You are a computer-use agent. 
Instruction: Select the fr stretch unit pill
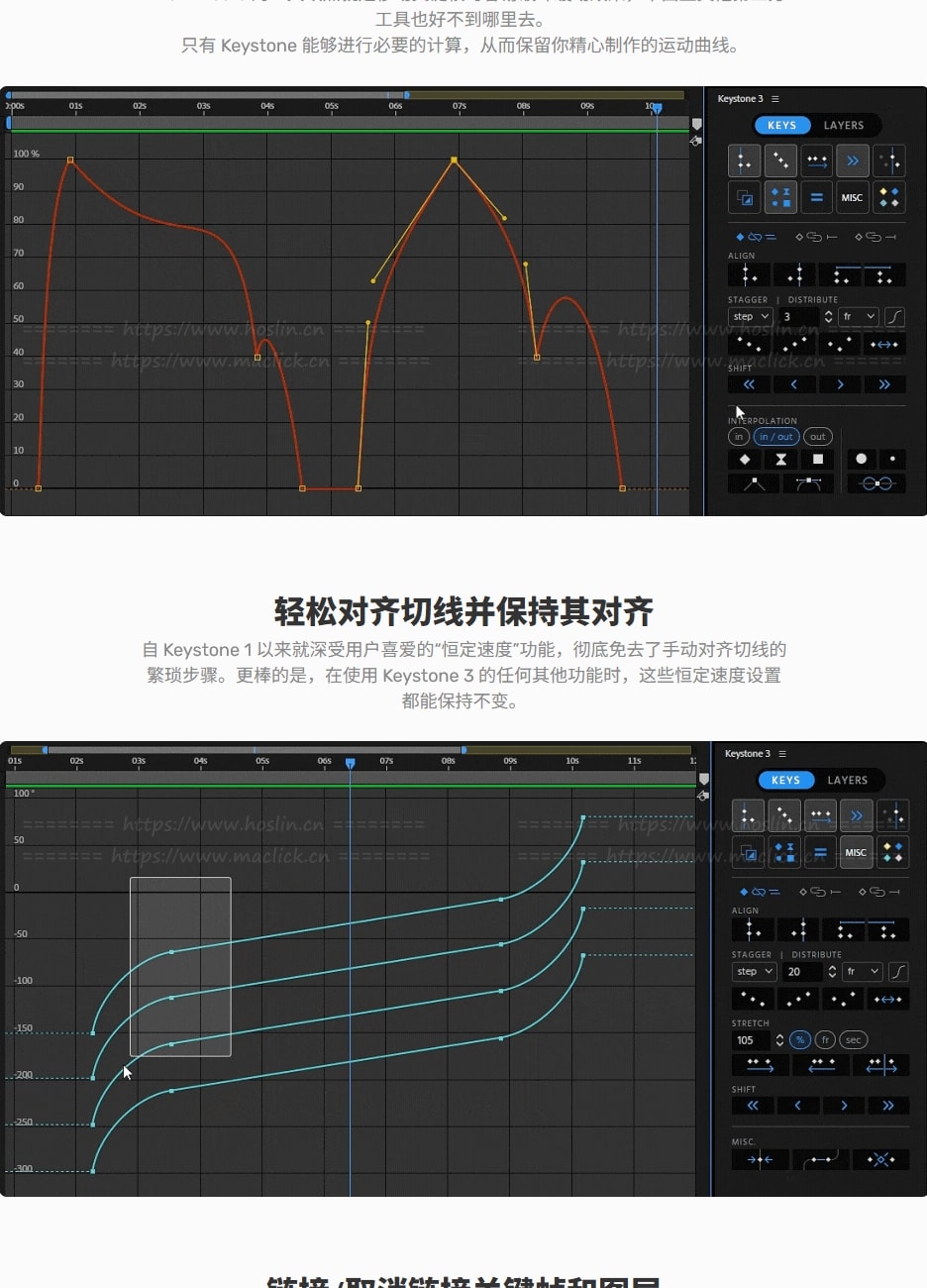(x=825, y=1040)
